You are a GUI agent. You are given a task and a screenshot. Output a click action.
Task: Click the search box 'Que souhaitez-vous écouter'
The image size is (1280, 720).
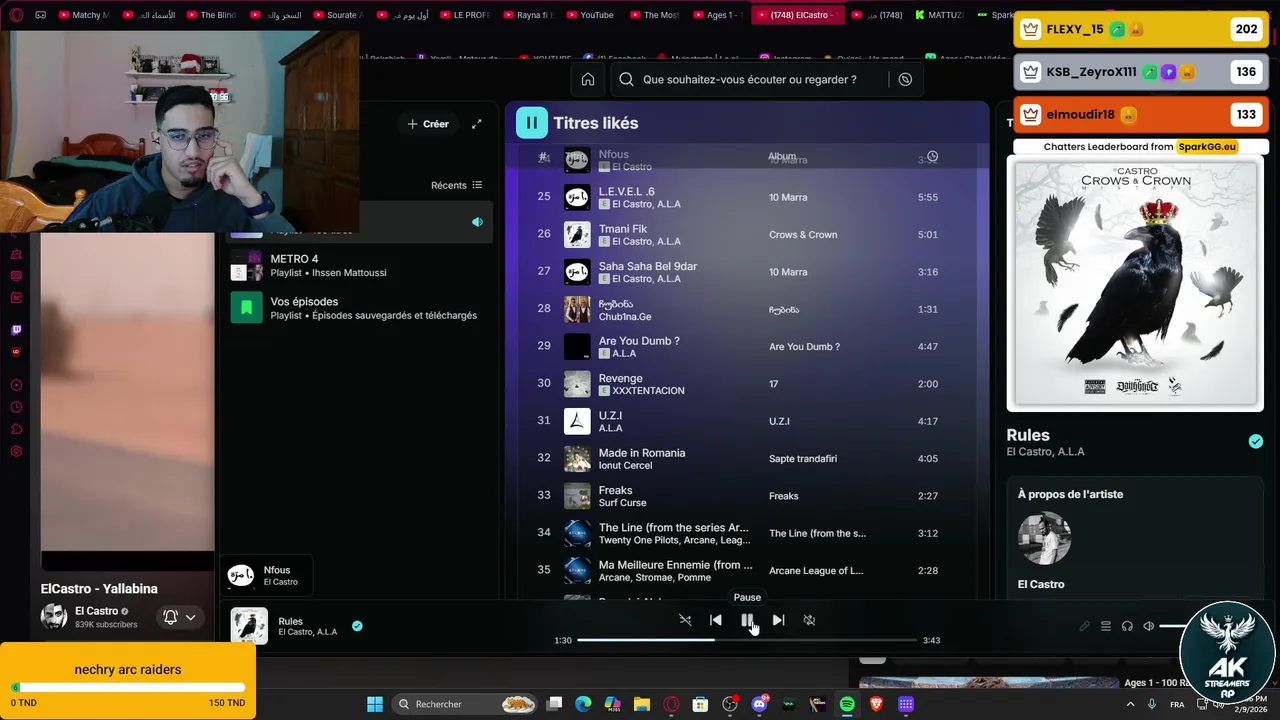pyautogui.click(x=750, y=79)
